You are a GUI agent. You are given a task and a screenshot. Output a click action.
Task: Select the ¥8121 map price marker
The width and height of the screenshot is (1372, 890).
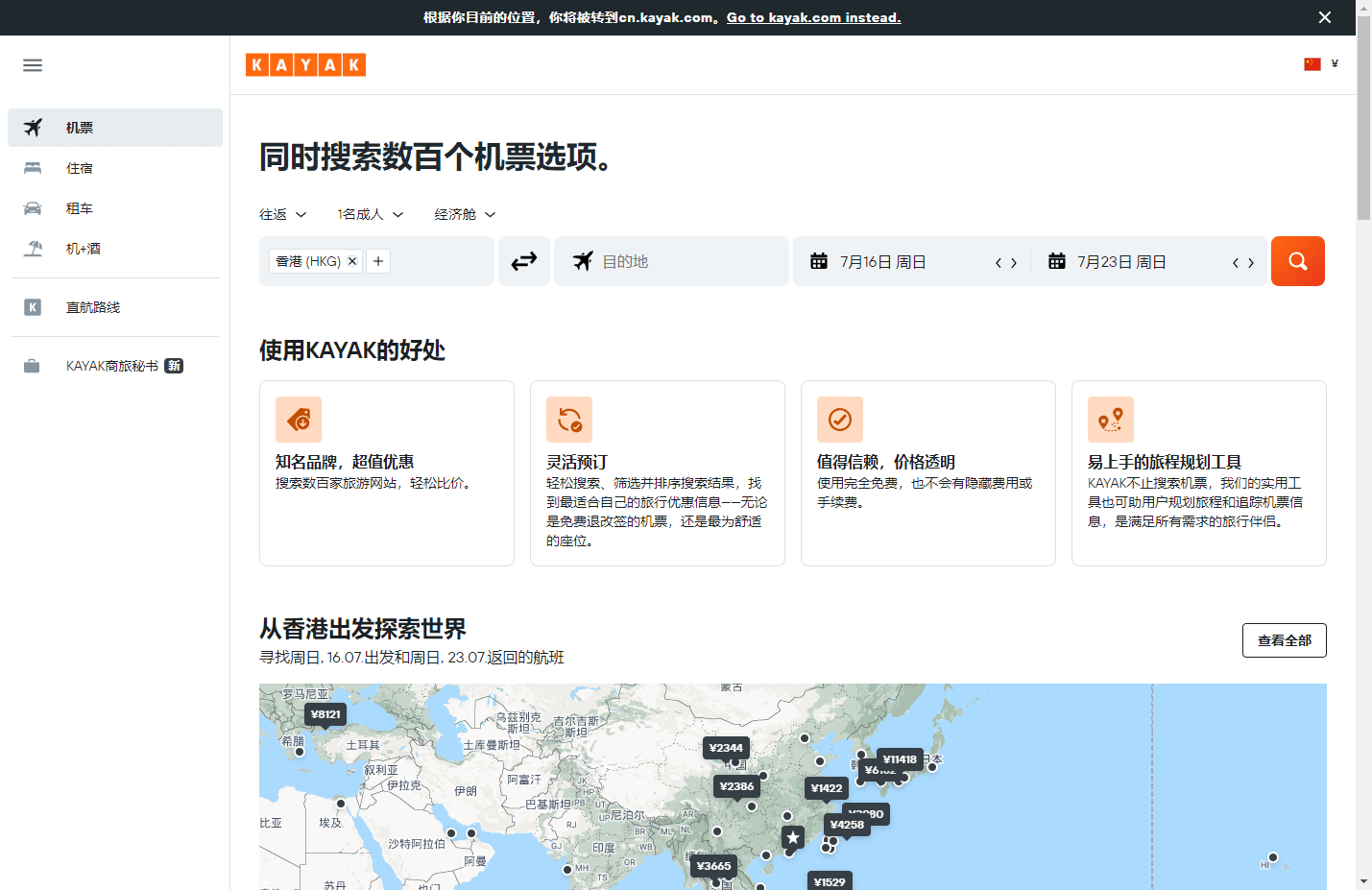click(325, 713)
